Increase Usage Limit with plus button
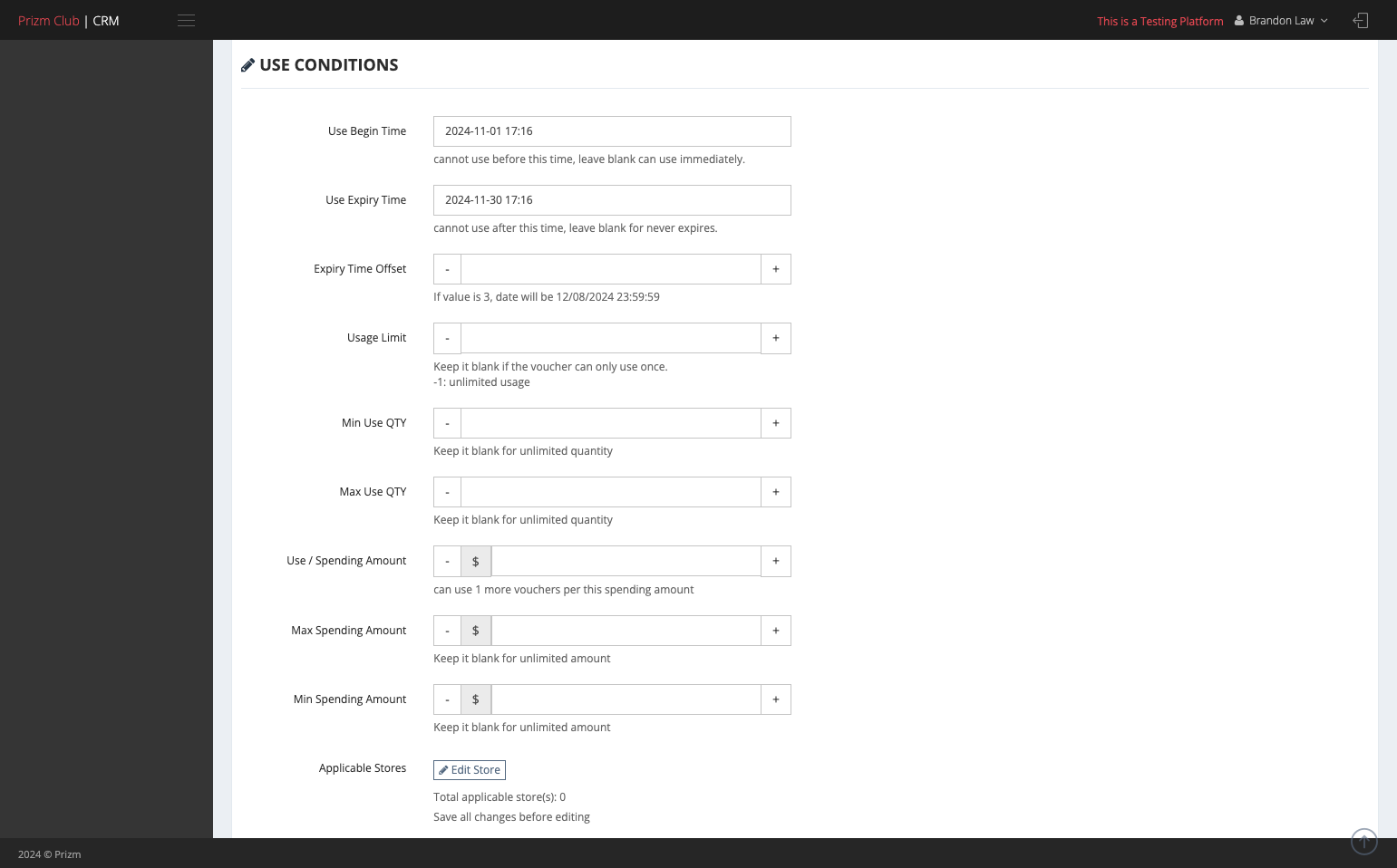This screenshot has height=868, width=1397. (776, 338)
